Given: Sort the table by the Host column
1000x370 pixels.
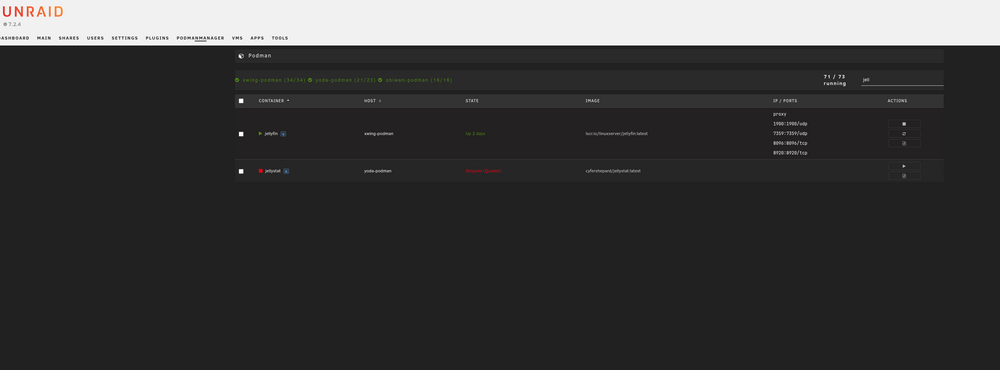Looking at the screenshot, I should 372,101.
